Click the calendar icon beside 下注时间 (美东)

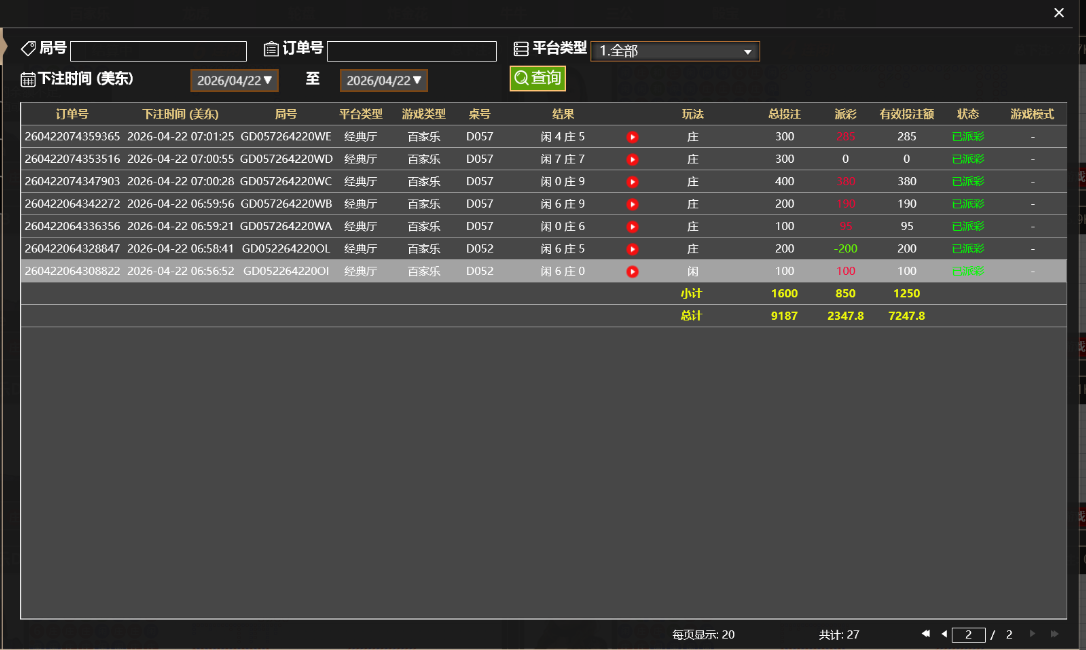(x=26, y=79)
